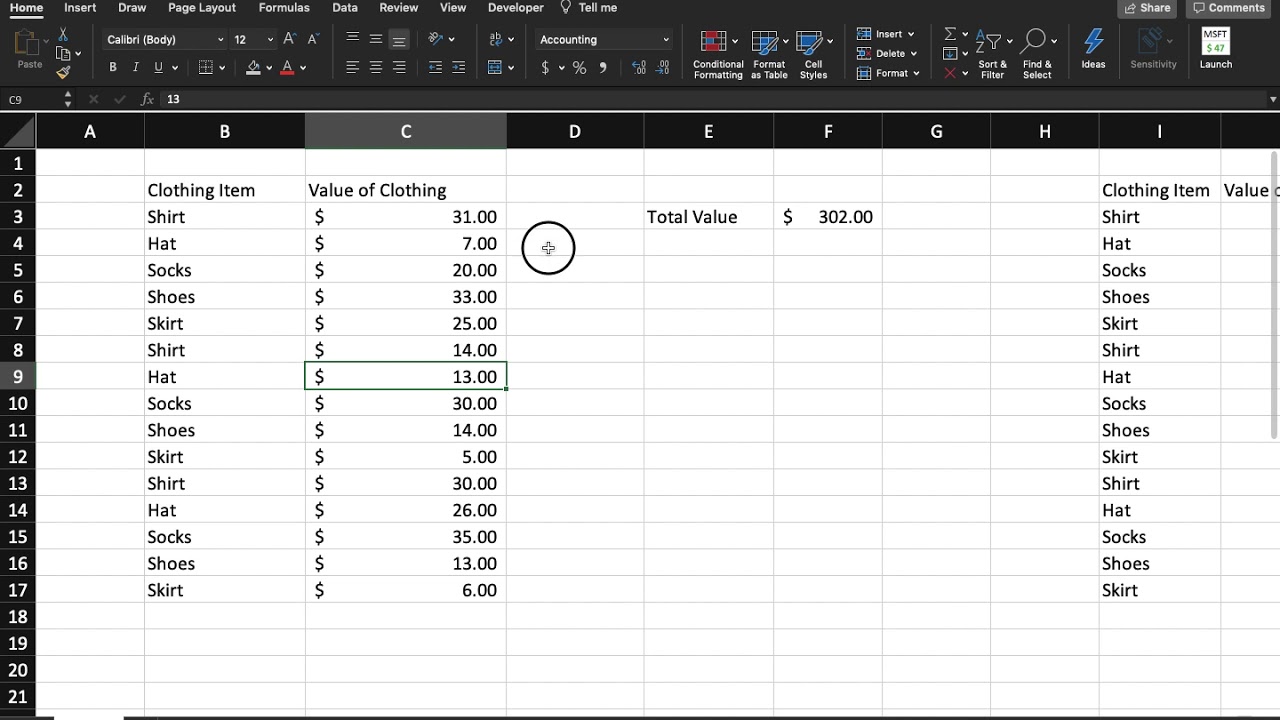Set center text alignment
The height and width of the screenshot is (720, 1280).
click(376, 68)
